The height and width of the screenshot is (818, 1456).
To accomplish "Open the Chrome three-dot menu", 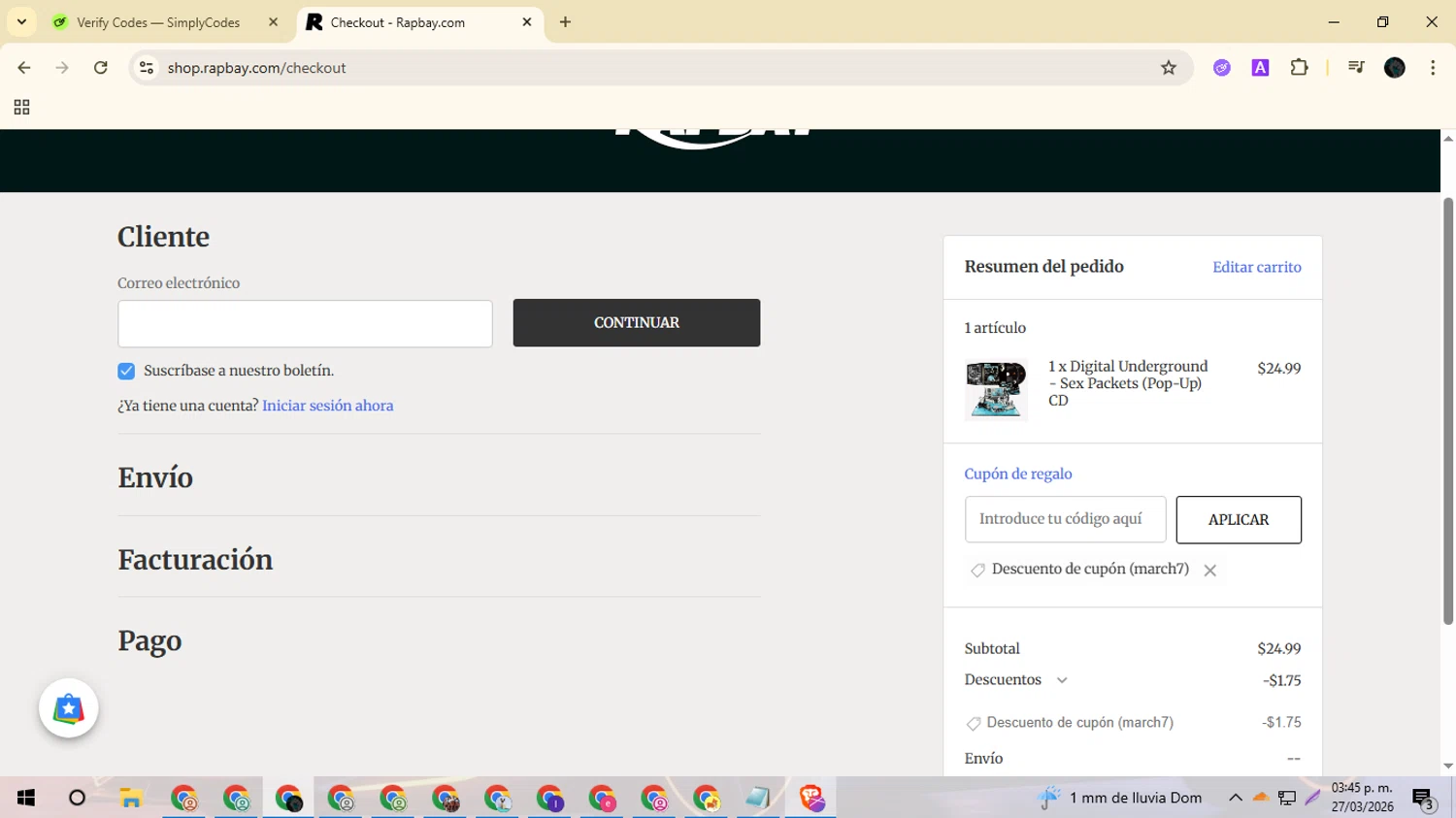I will [x=1433, y=68].
